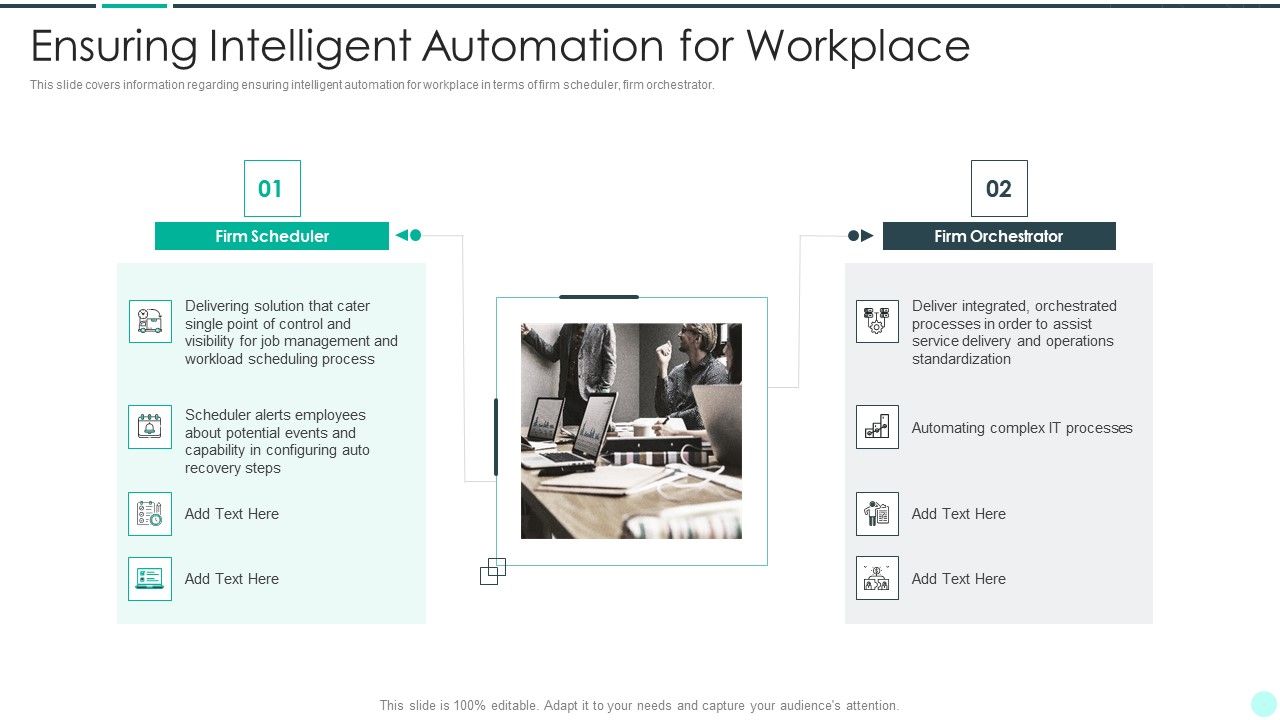Edit the Add Text Here under Firm Orchestrator
The height and width of the screenshot is (720, 1280).
pos(957,513)
